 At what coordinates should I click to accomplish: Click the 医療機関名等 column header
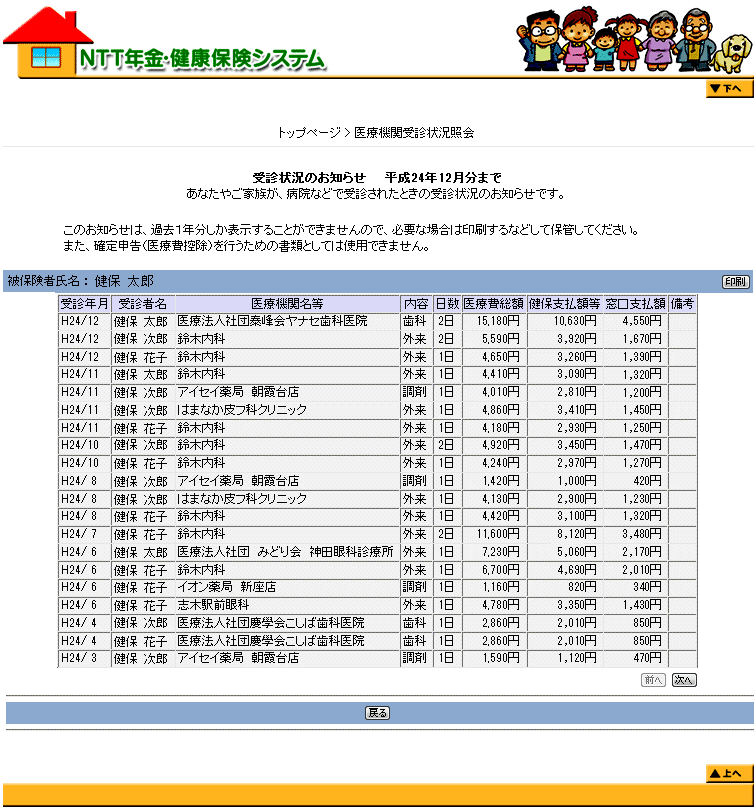tap(287, 304)
